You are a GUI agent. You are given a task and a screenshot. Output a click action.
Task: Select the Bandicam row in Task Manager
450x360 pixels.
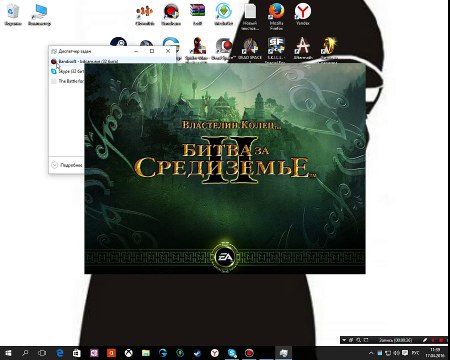(113, 61)
